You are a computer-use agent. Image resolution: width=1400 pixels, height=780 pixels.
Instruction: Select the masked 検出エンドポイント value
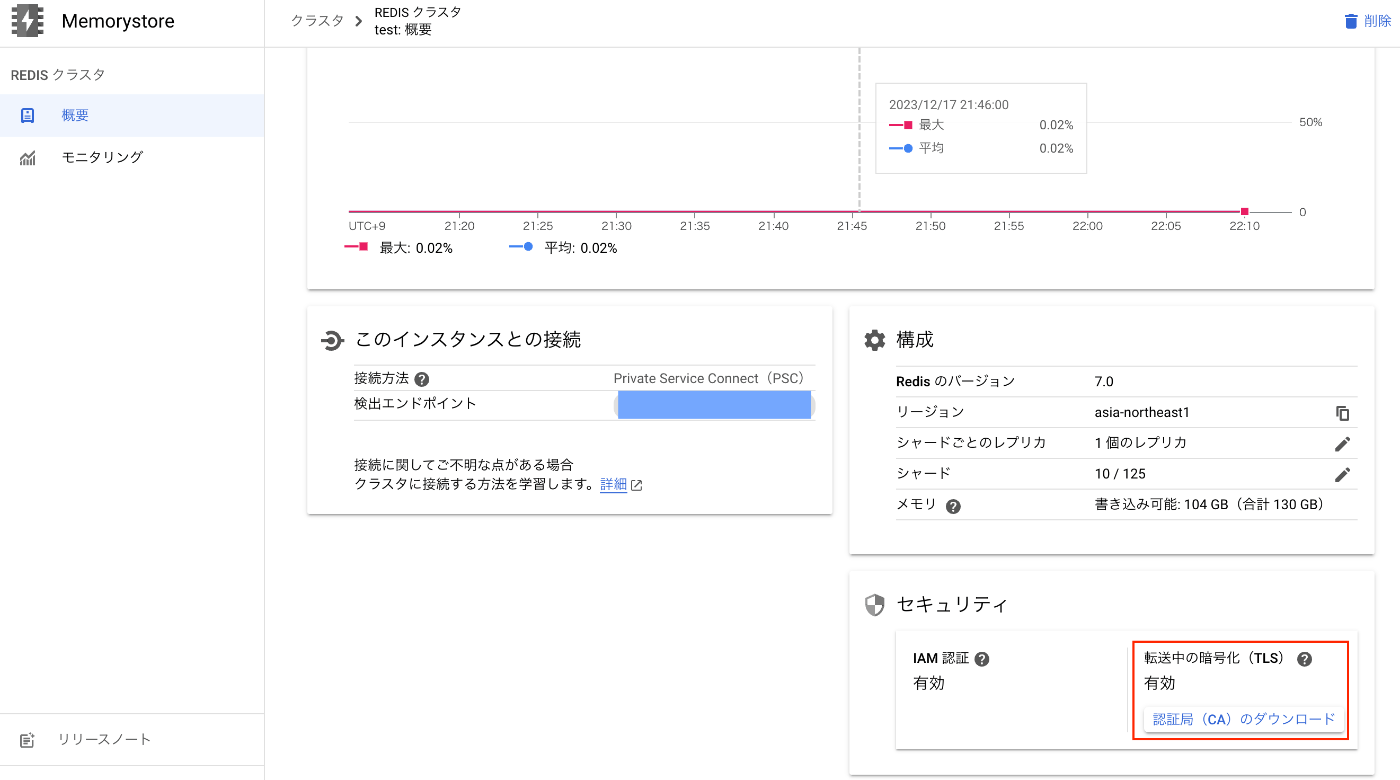click(x=714, y=405)
